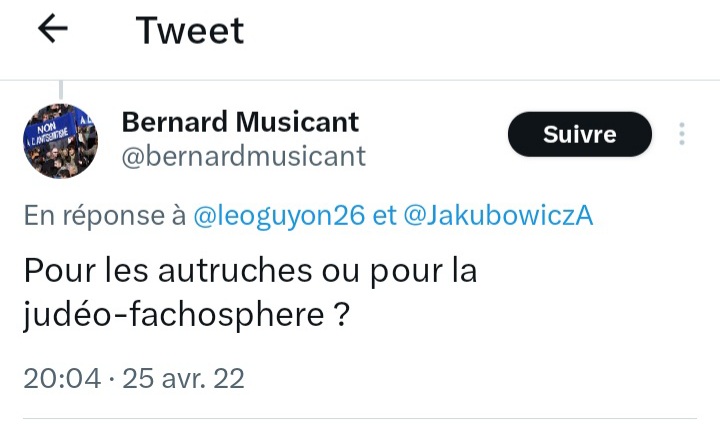This screenshot has width=720, height=430.
Task: Open the three-dot more options menu
Action: pyautogui.click(x=682, y=134)
